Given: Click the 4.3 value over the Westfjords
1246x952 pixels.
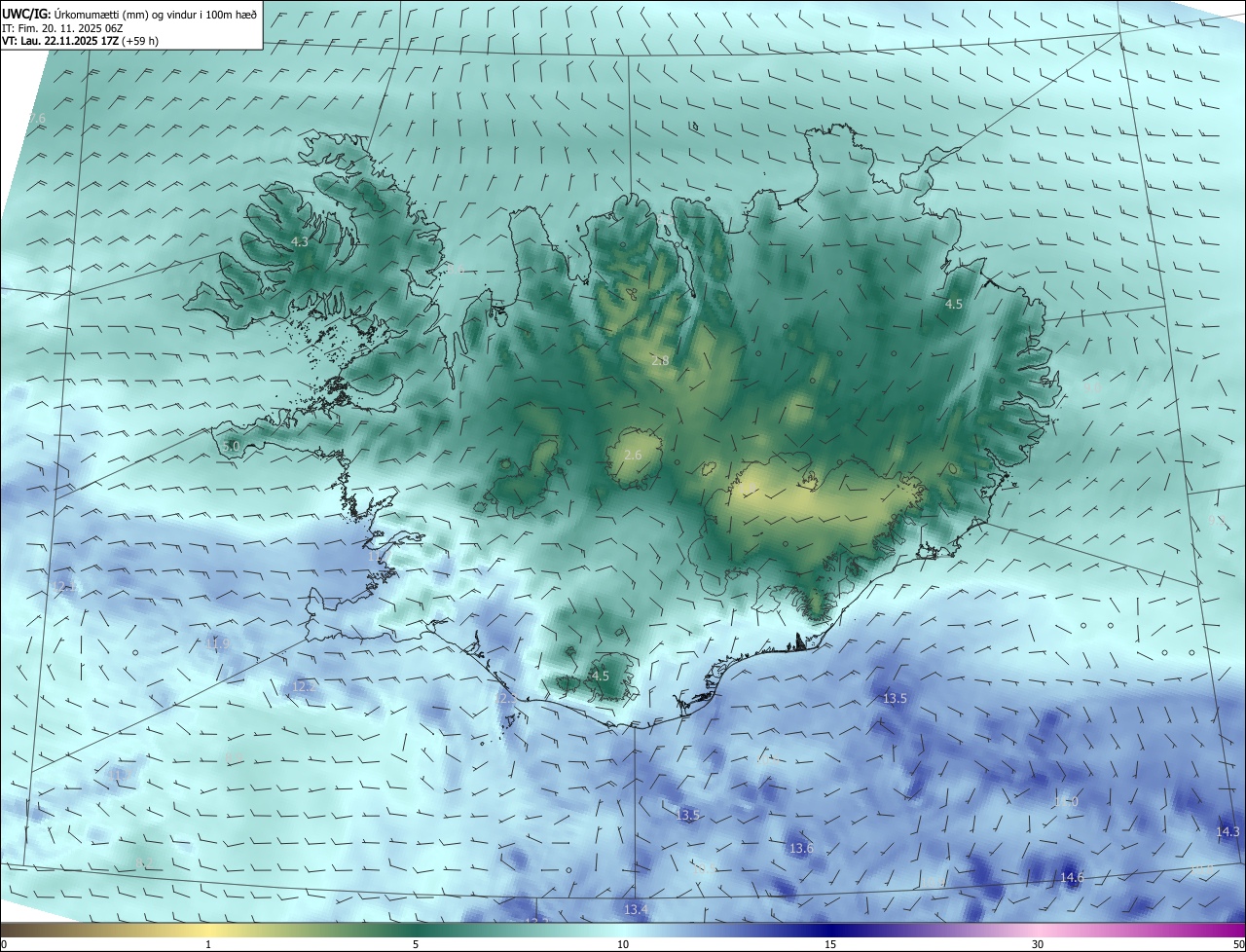Looking at the screenshot, I should click(300, 241).
